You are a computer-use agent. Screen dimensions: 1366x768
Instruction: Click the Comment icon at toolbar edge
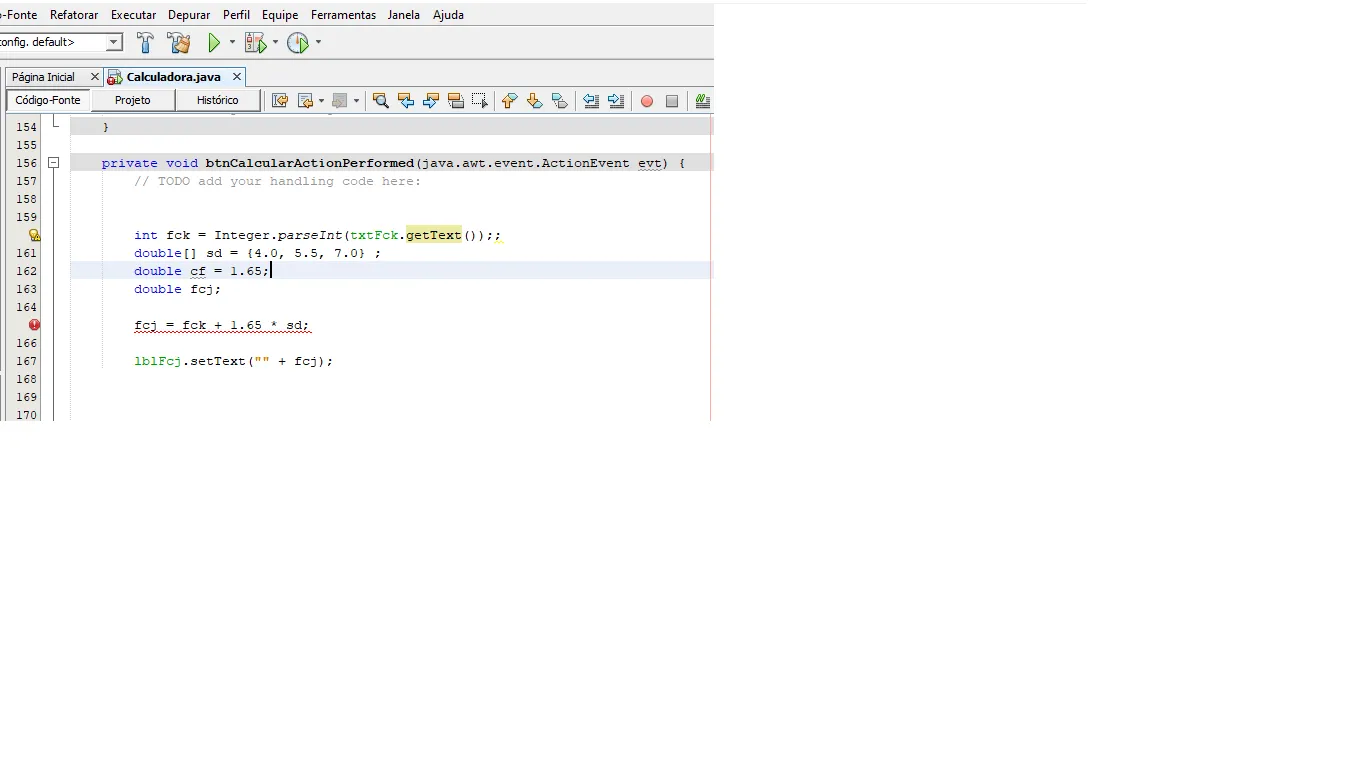[x=703, y=101]
